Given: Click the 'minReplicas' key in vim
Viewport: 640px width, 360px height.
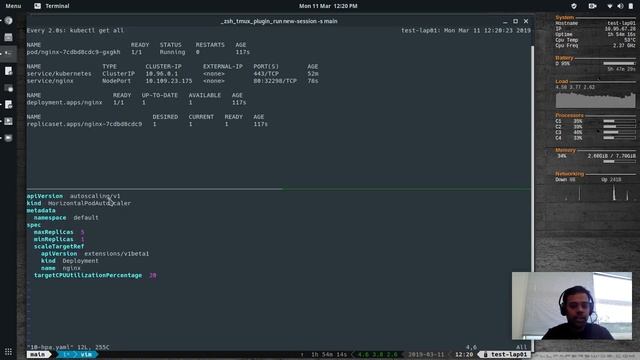Looking at the screenshot, I should coord(53,239).
